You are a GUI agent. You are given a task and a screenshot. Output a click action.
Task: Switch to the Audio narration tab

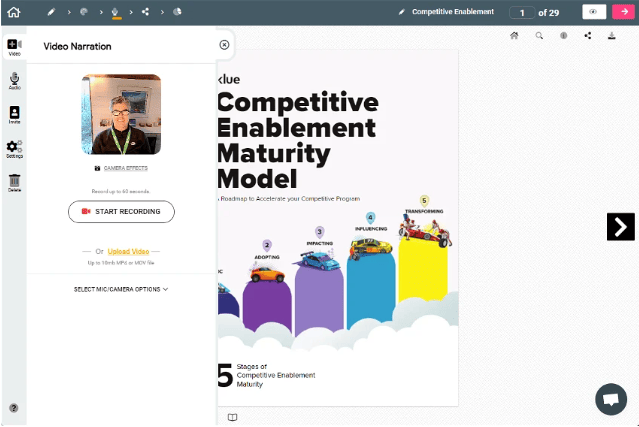pyautogui.click(x=14, y=80)
